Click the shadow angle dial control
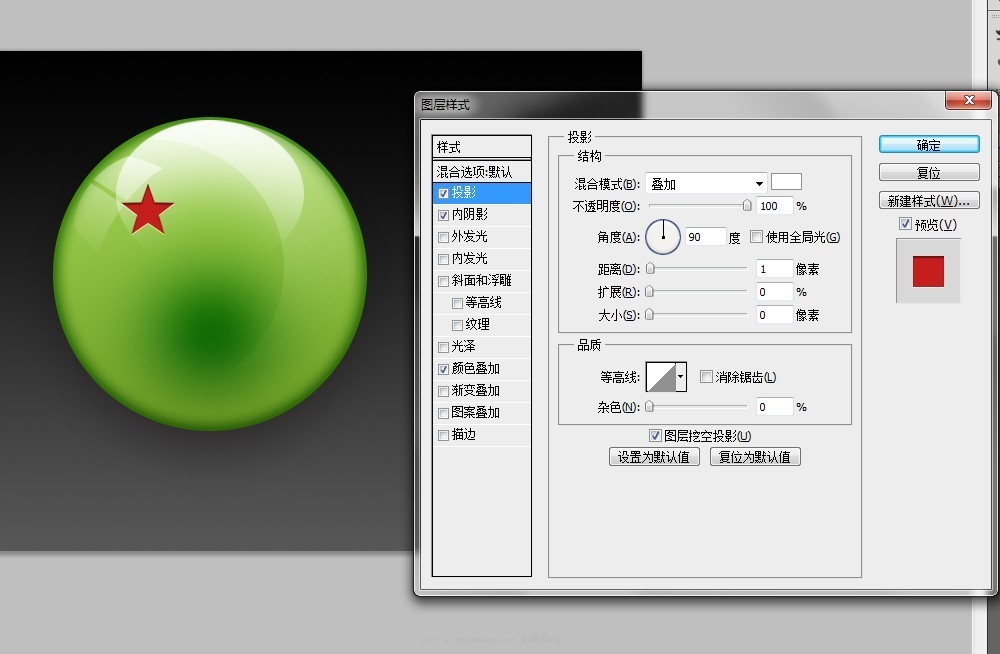 coord(662,236)
